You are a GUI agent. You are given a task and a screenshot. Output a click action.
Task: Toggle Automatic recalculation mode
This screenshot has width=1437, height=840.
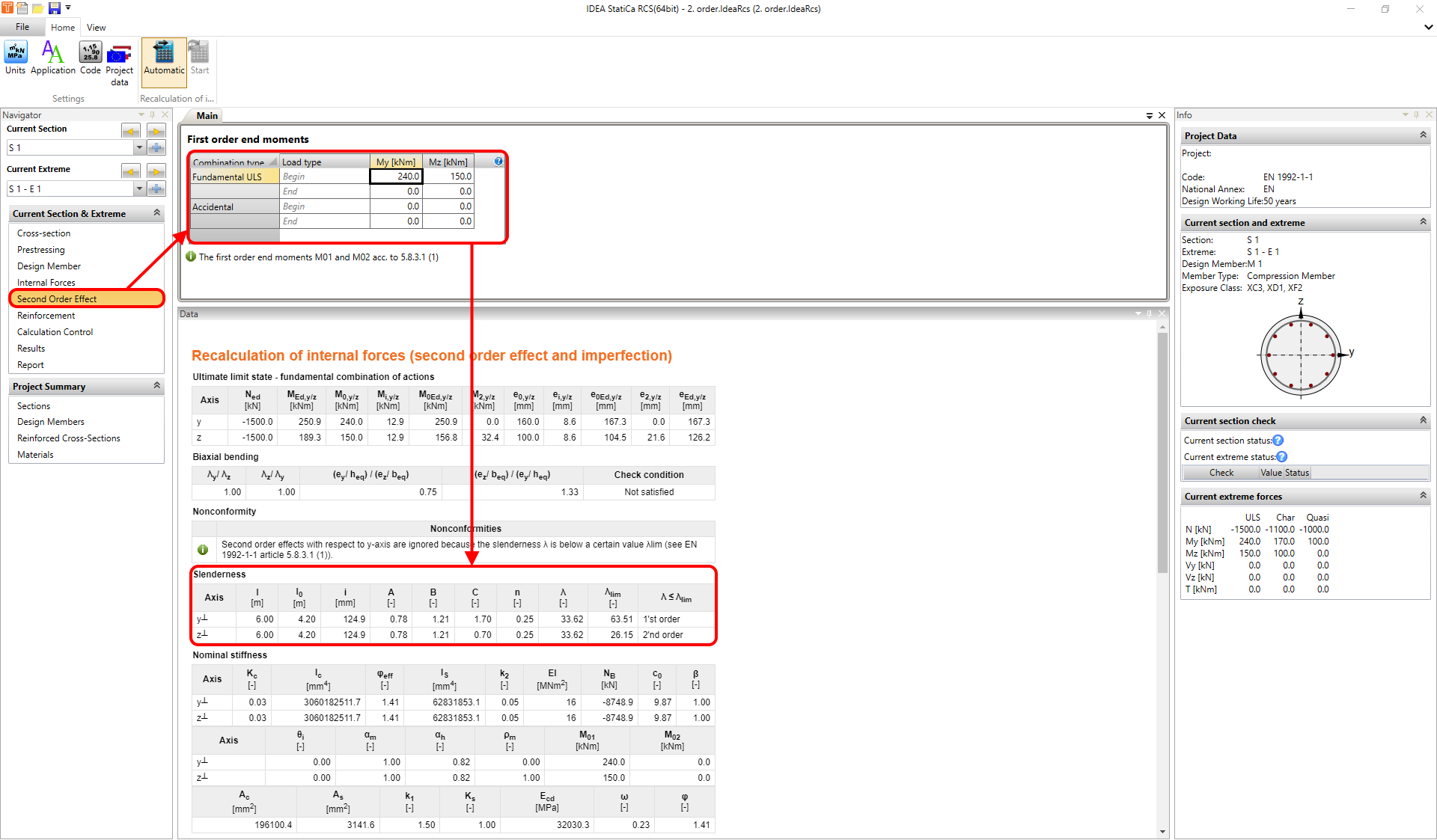tap(164, 58)
